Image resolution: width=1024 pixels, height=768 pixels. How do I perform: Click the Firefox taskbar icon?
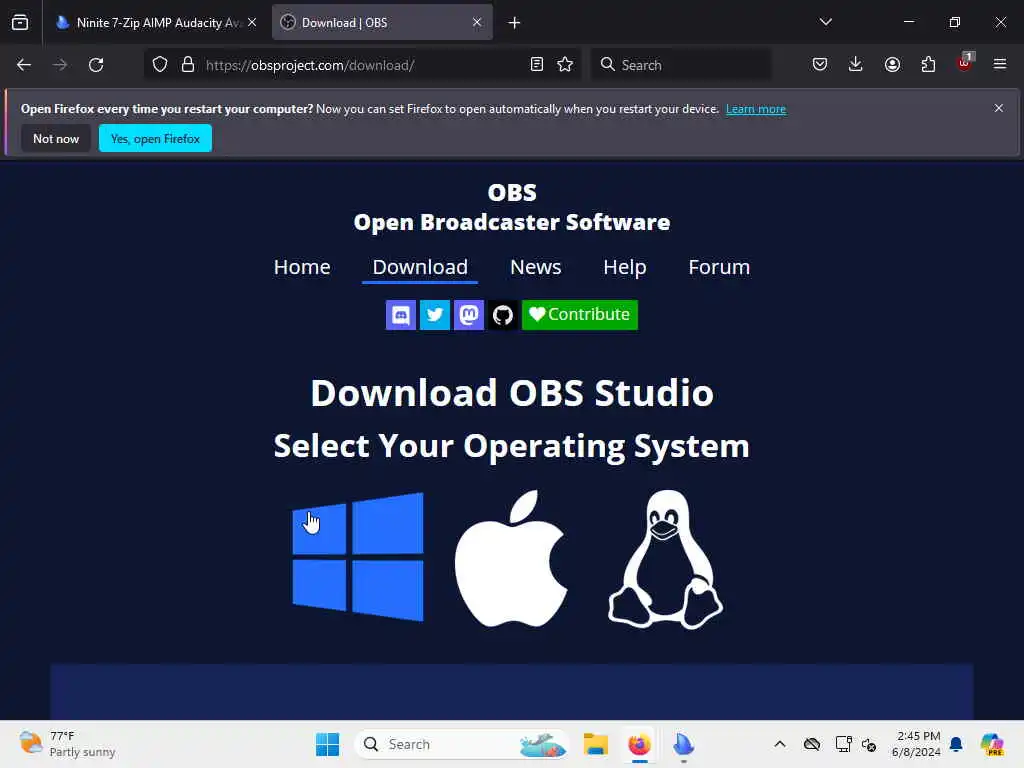pos(639,744)
